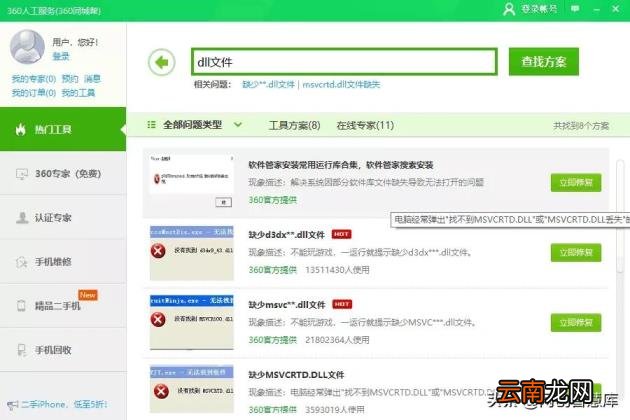Click 立即修复 for 缺少d3dx**.dll文件
This screenshot has height=420, width=630.
pyautogui.click(x=576, y=252)
